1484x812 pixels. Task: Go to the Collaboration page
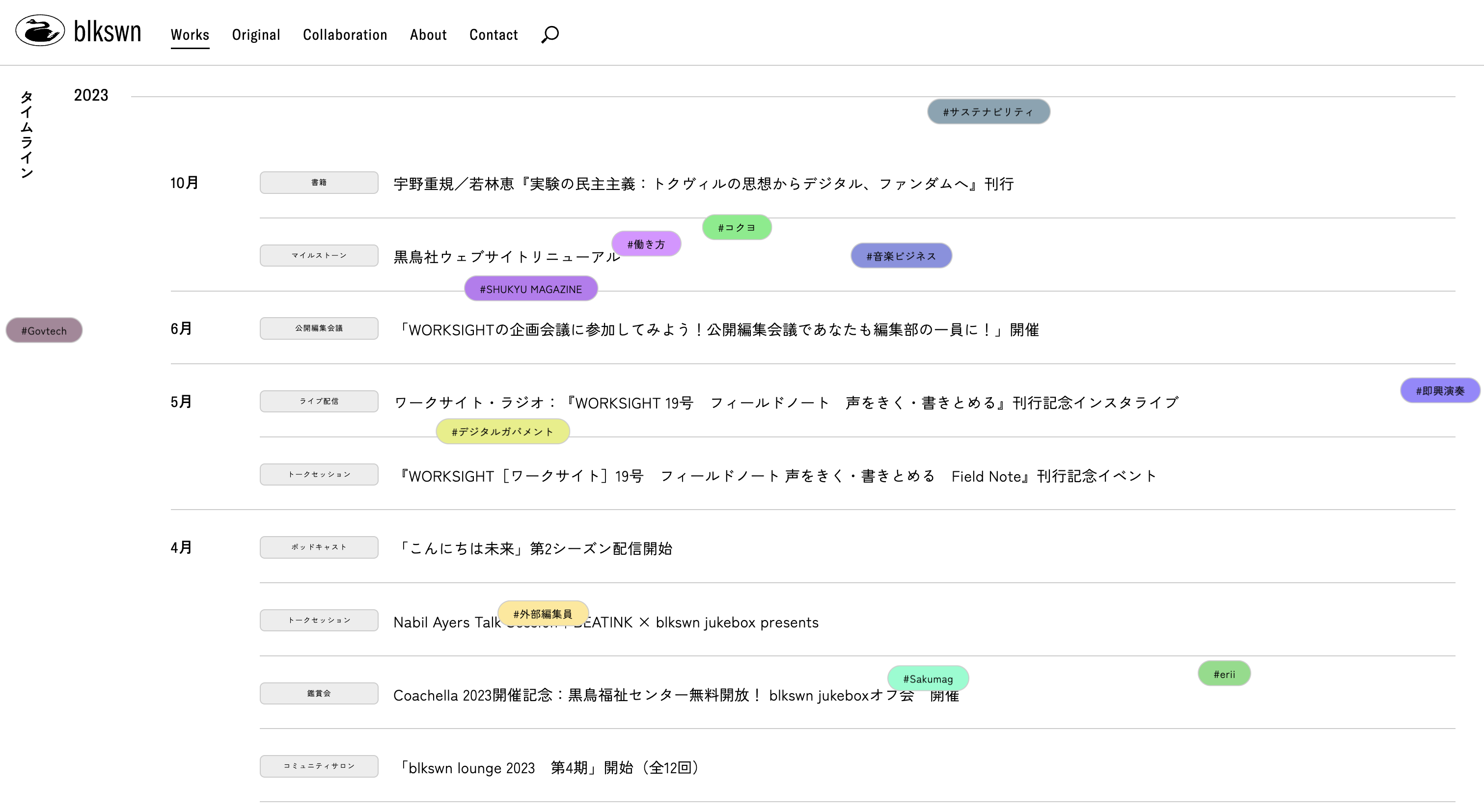345,34
